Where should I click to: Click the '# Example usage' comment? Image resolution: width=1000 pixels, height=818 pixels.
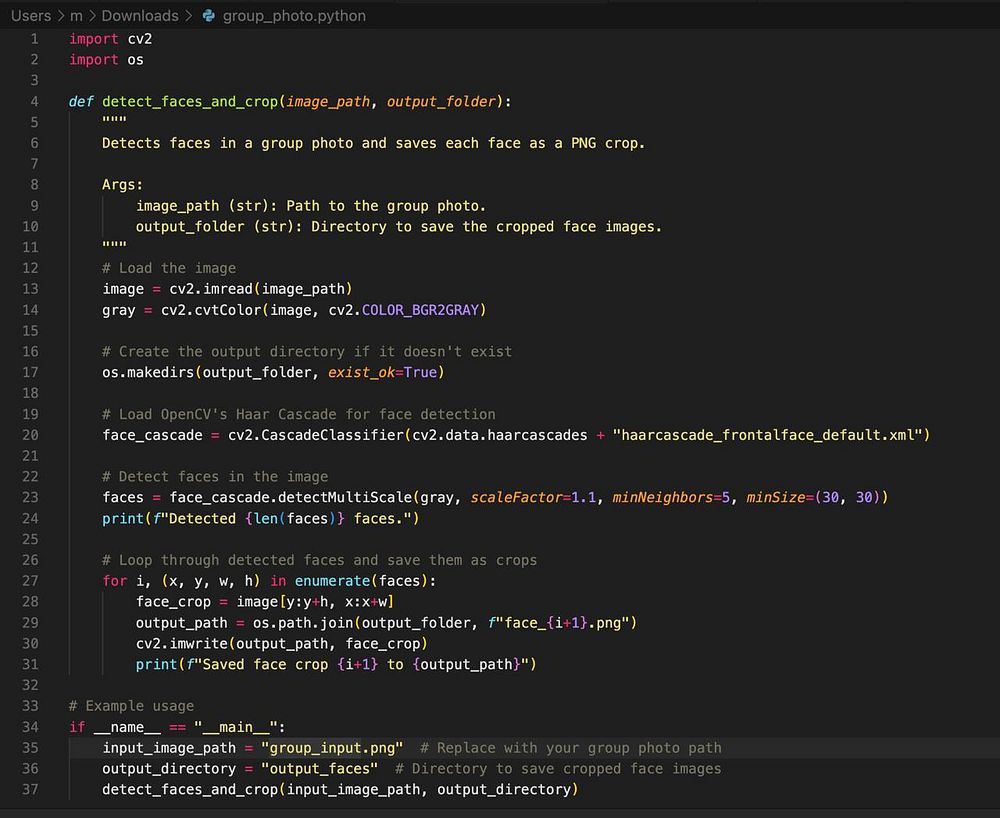click(x=131, y=706)
